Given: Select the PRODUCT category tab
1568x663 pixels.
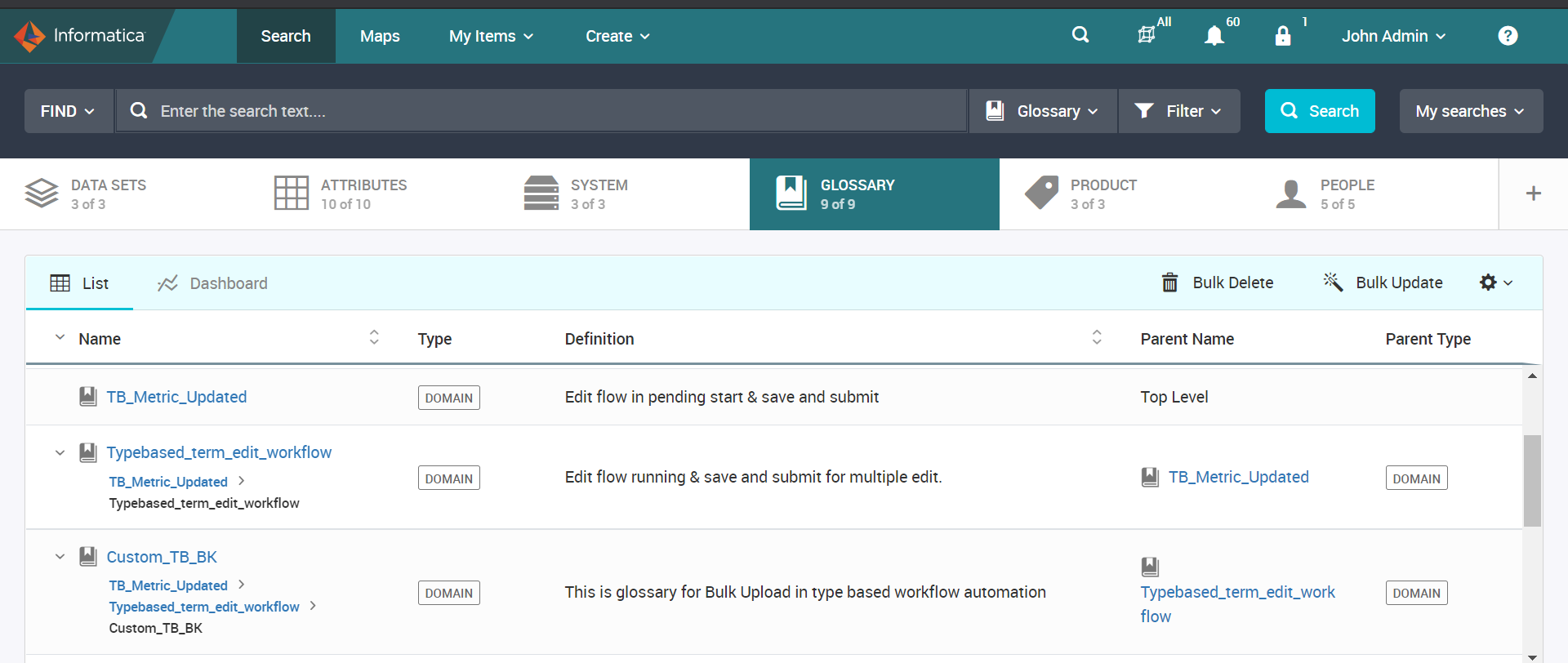Looking at the screenshot, I should pos(1125,194).
